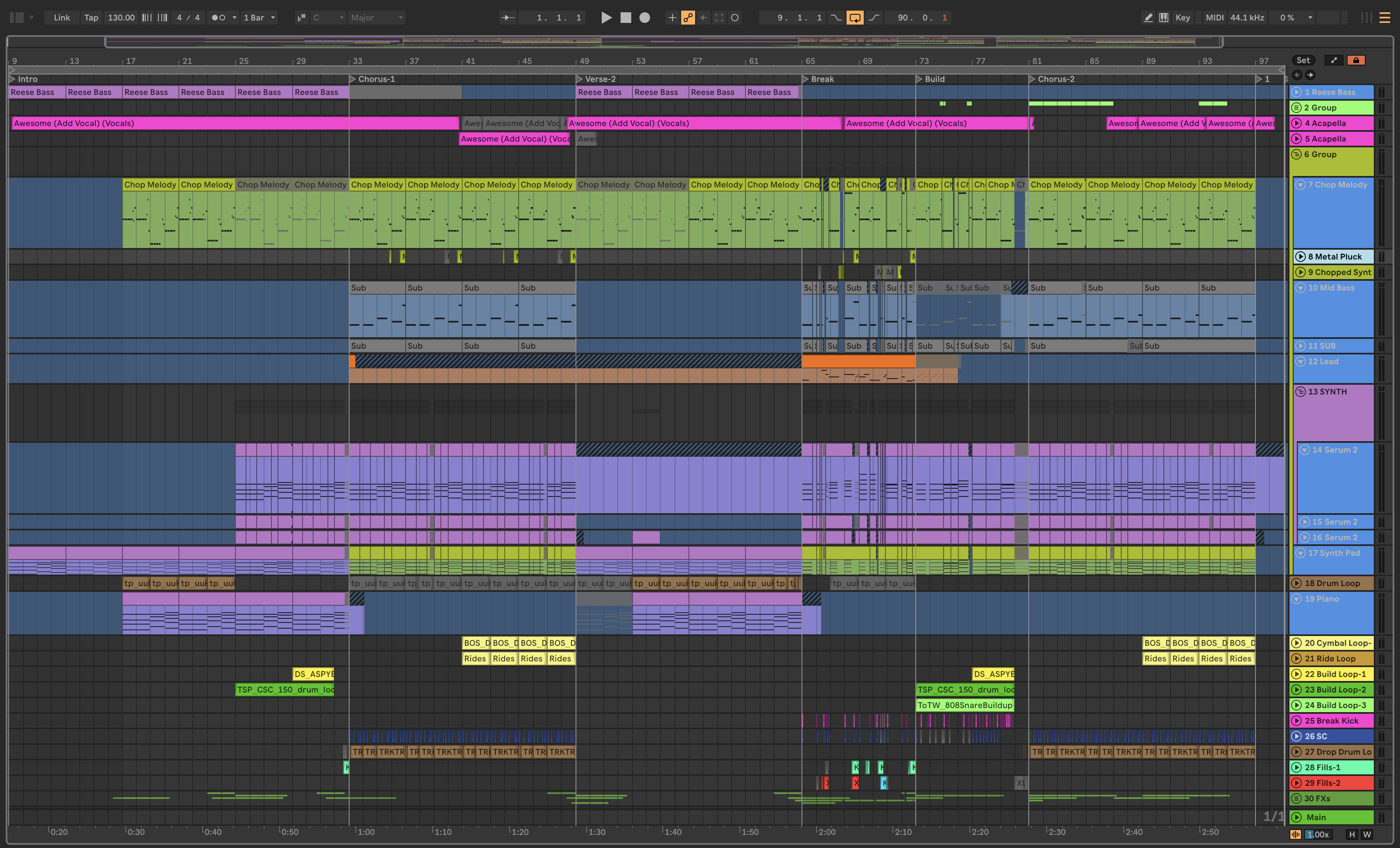Toggle the Loop switch

(855, 18)
